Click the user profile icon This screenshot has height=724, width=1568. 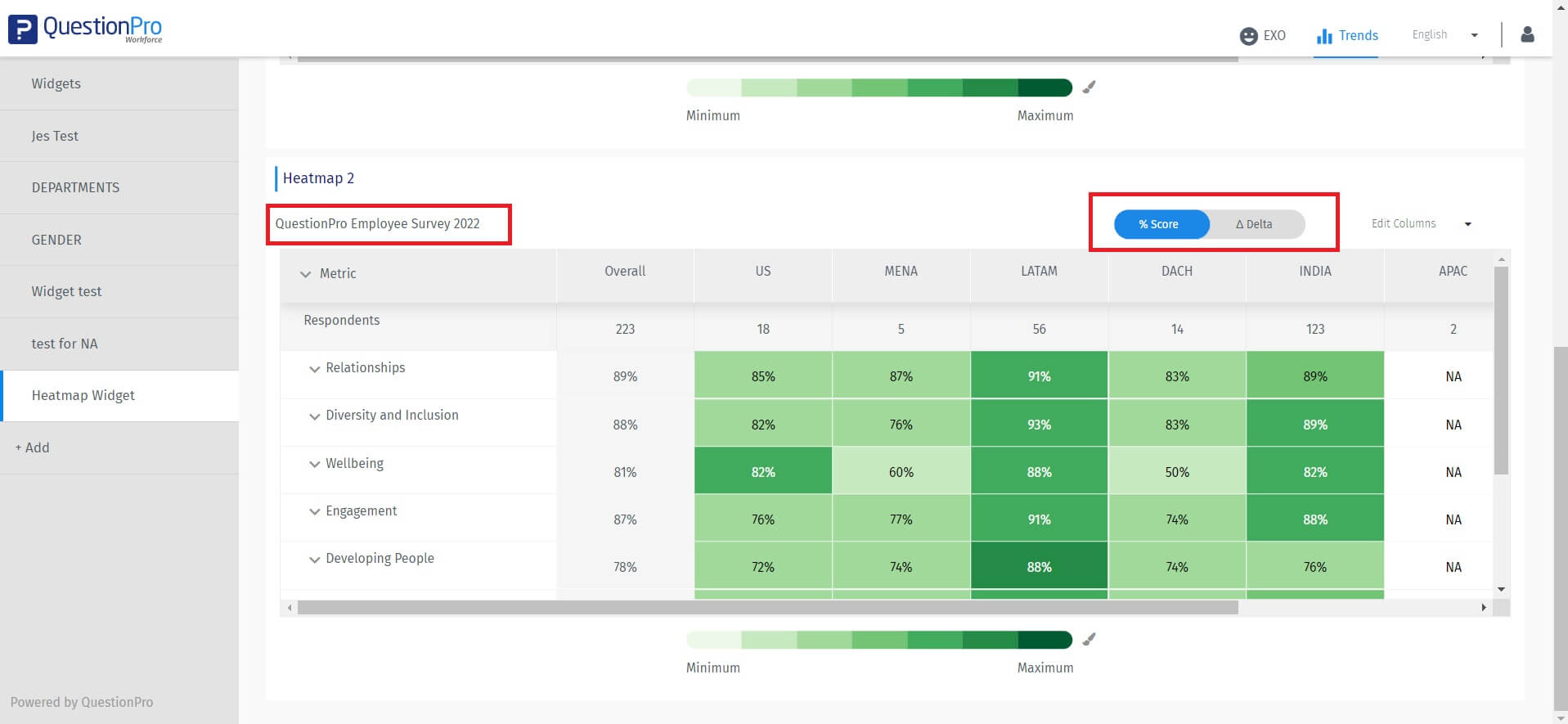click(x=1526, y=34)
